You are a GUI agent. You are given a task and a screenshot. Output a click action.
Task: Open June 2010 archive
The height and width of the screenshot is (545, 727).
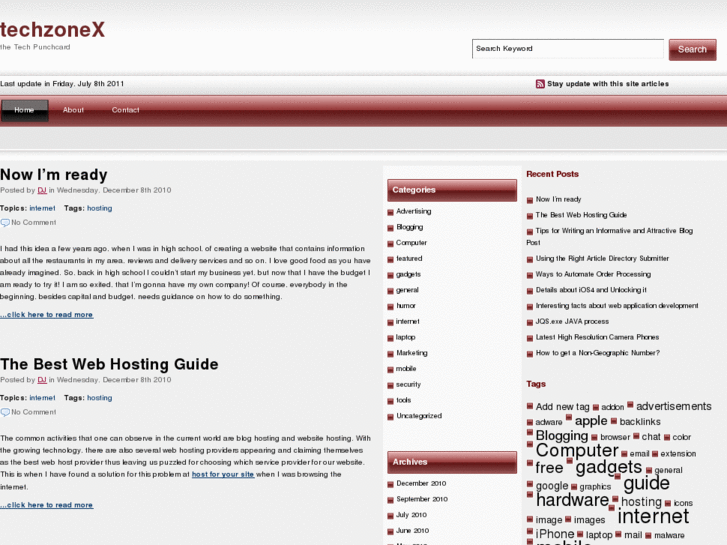point(413,531)
